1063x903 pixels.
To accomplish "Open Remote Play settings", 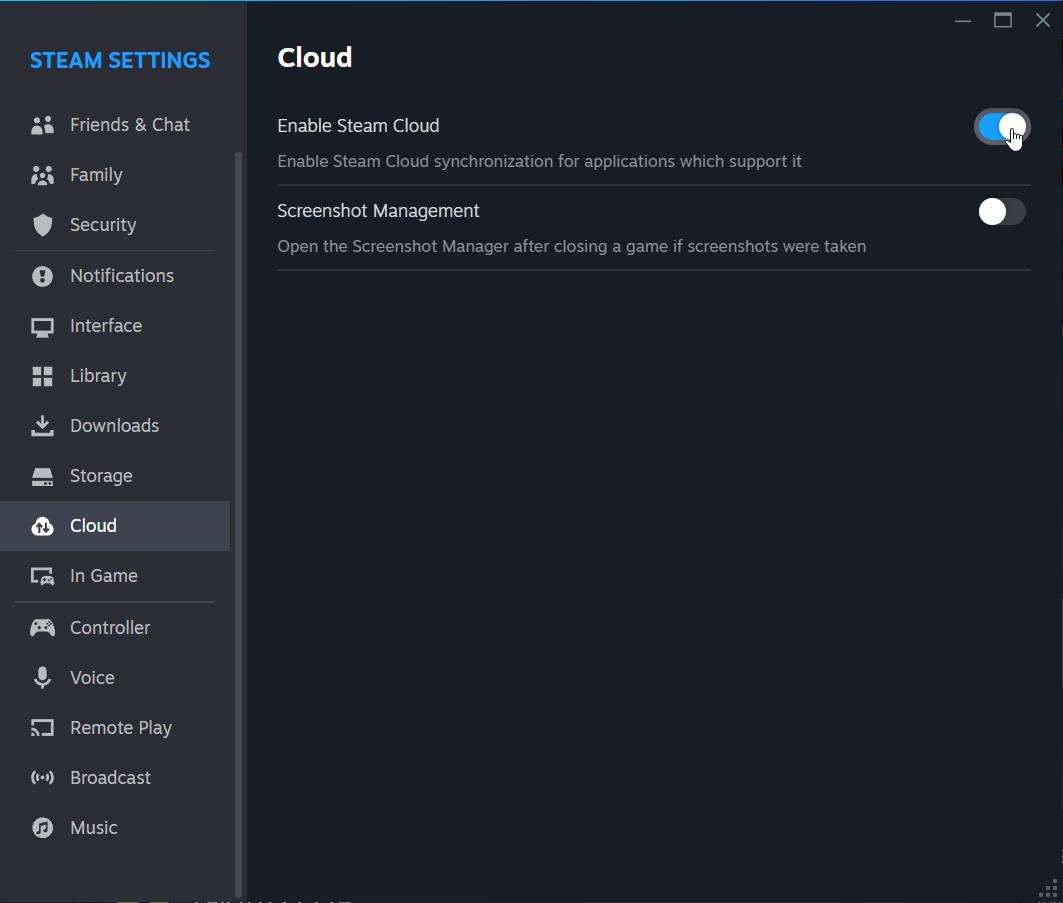I will coord(115,728).
